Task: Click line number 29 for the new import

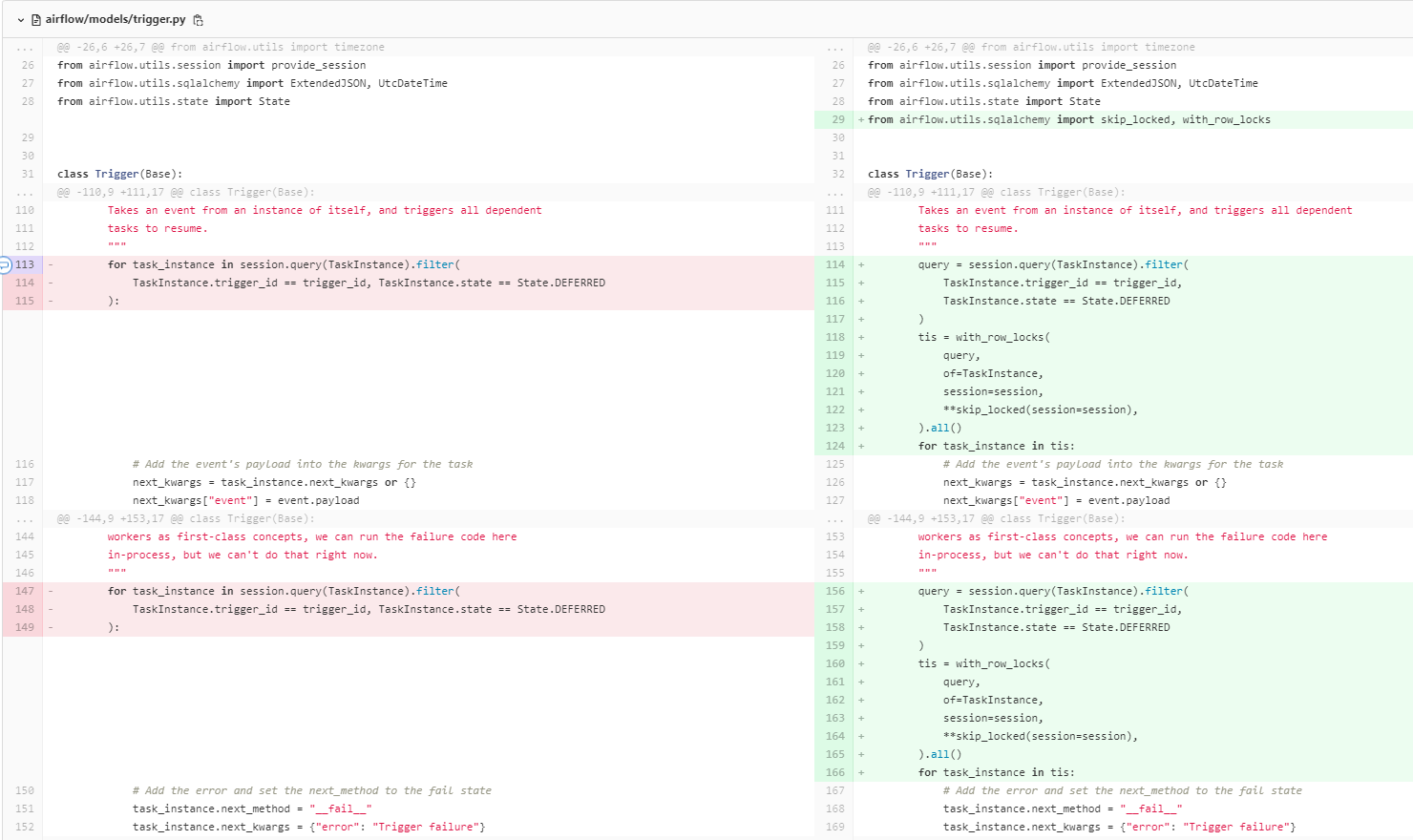Action: (x=837, y=118)
